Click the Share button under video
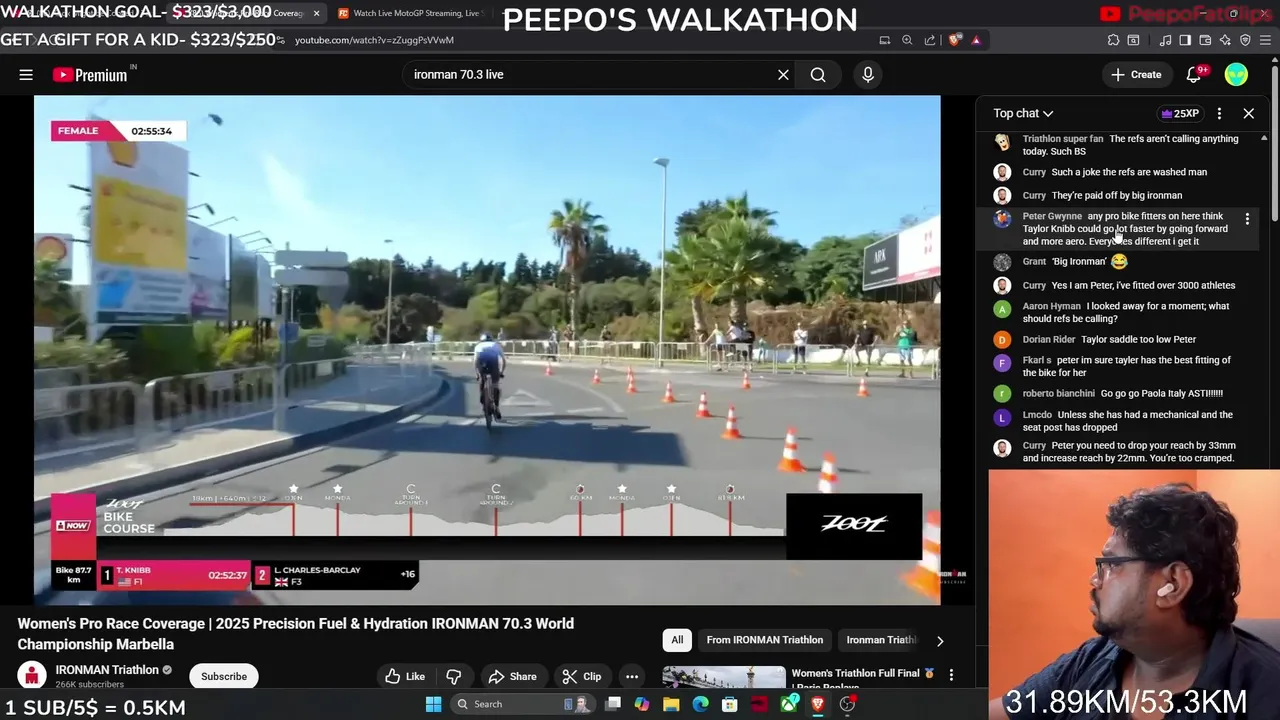The height and width of the screenshot is (720, 1280). [512, 676]
